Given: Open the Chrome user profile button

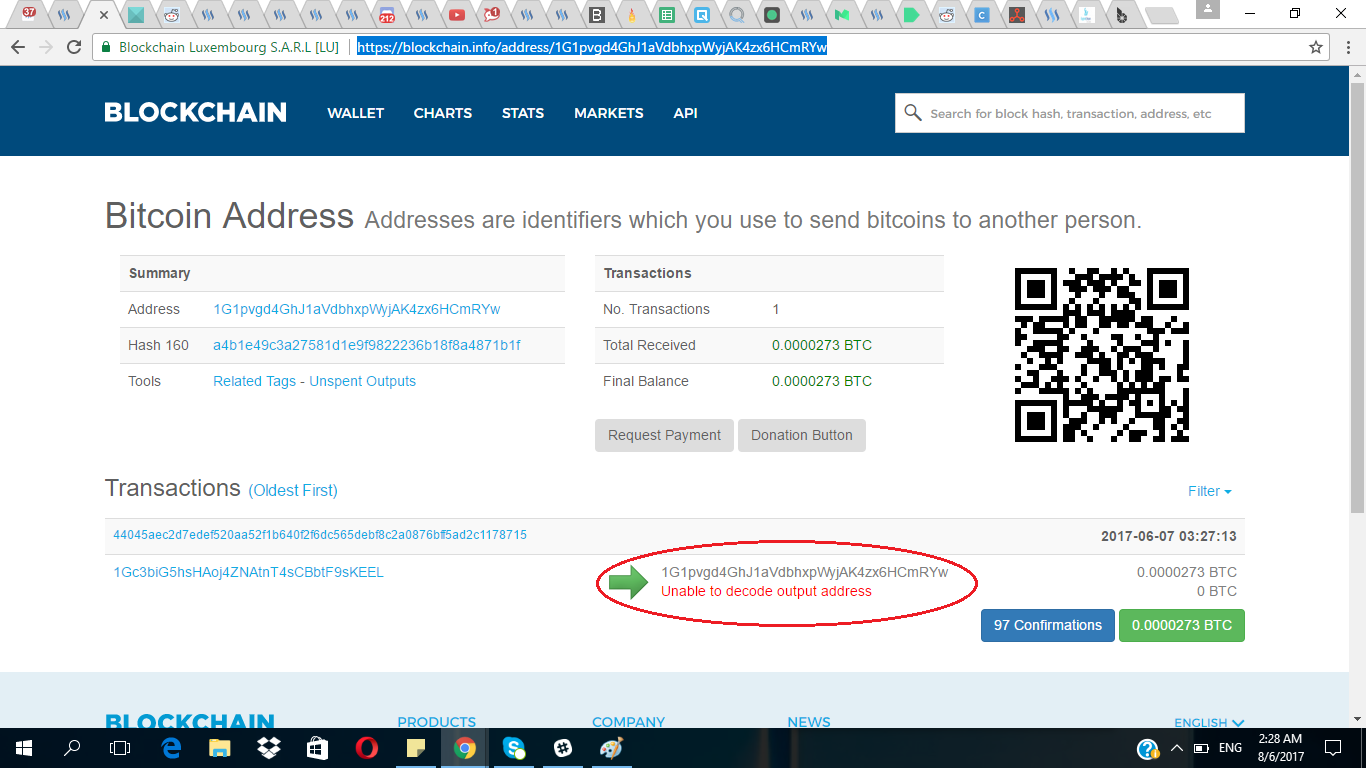Looking at the screenshot, I should coord(1208,10).
